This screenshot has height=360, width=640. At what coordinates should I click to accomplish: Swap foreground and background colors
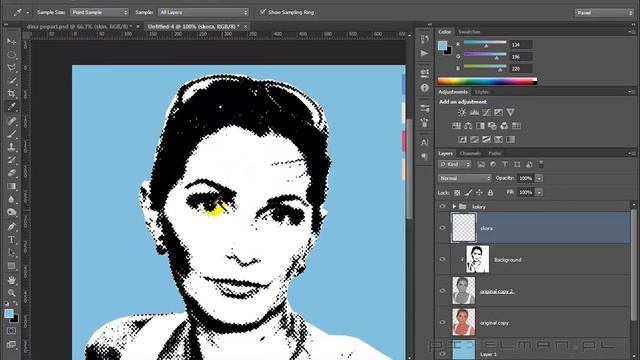click(x=16, y=303)
